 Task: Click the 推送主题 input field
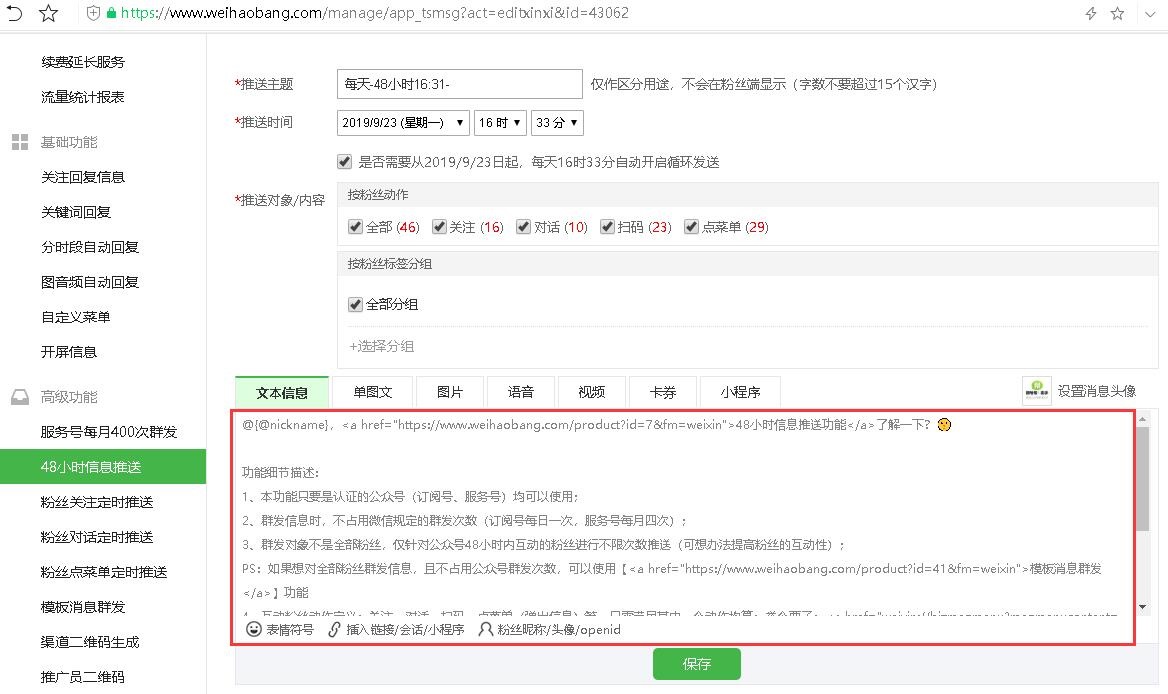coord(460,84)
